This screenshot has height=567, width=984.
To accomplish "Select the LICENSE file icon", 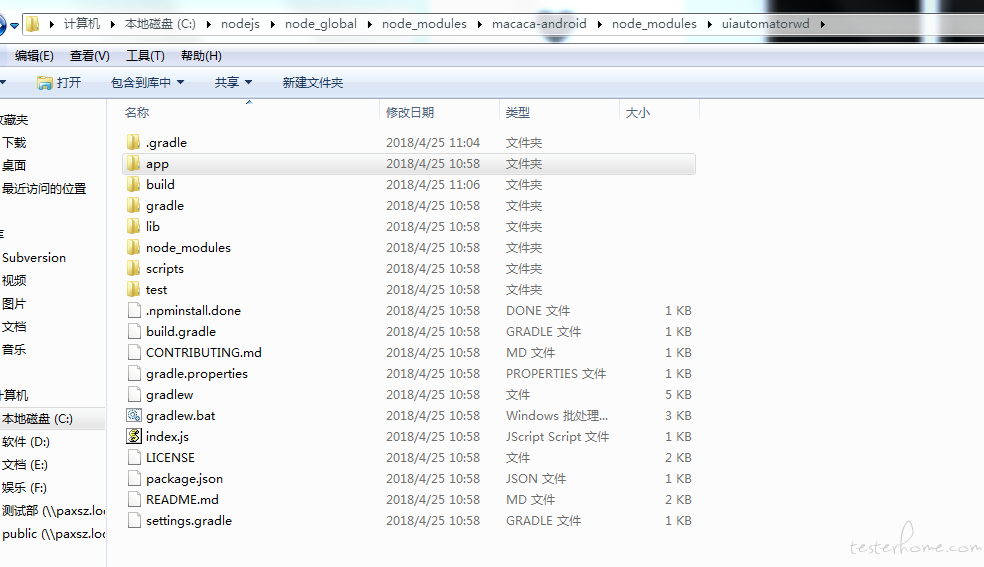I will coord(134,457).
